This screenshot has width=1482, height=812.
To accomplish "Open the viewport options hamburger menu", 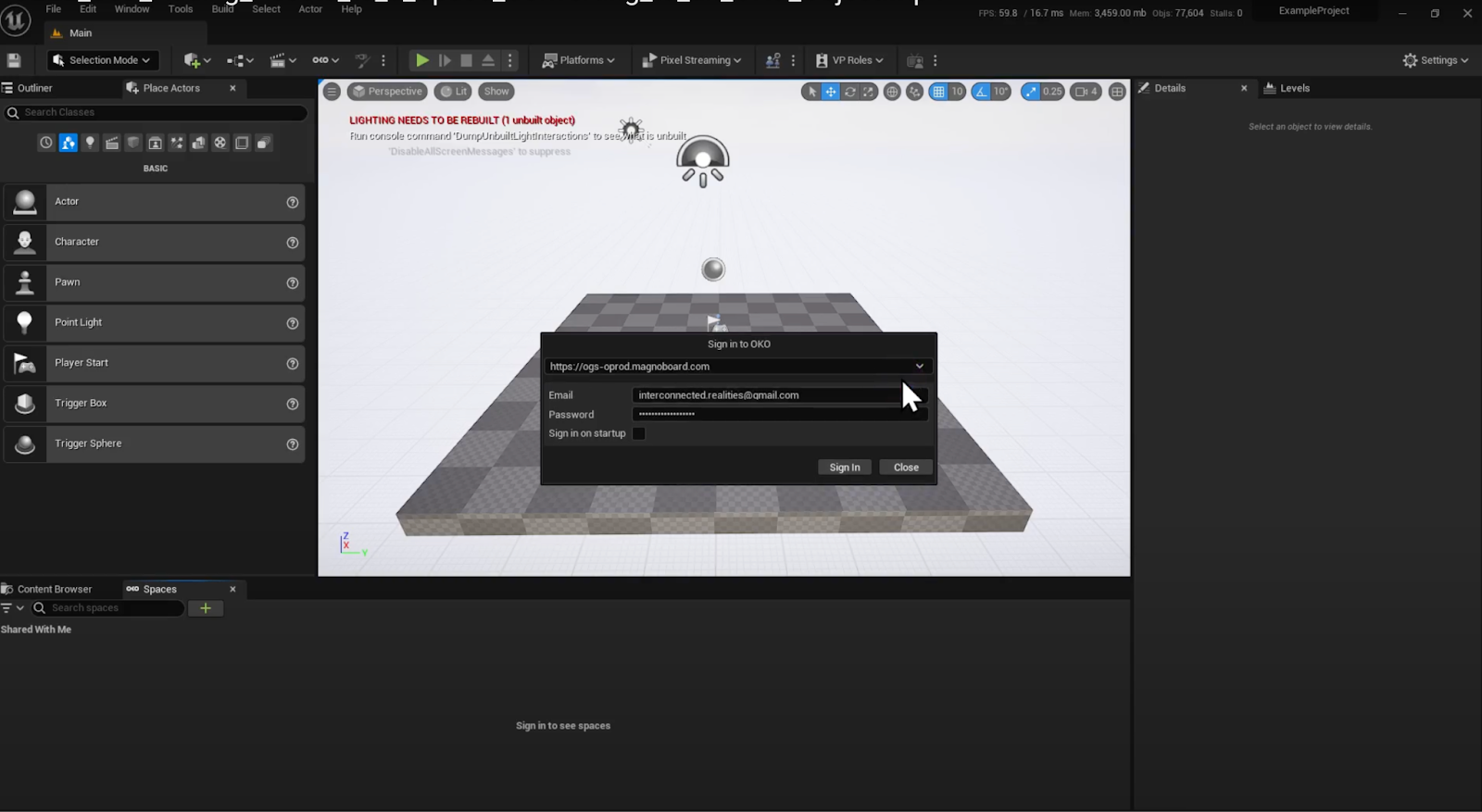I will click(332, 92).
